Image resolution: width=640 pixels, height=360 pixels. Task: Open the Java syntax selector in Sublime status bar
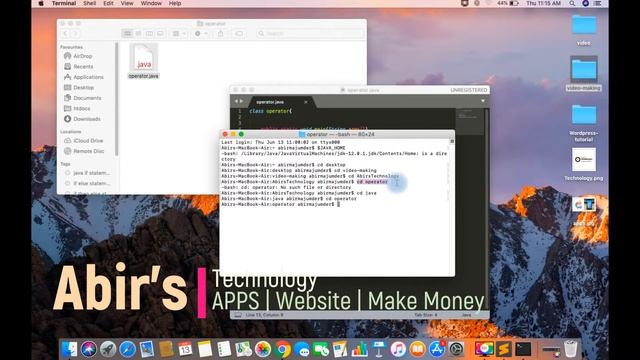466,315
